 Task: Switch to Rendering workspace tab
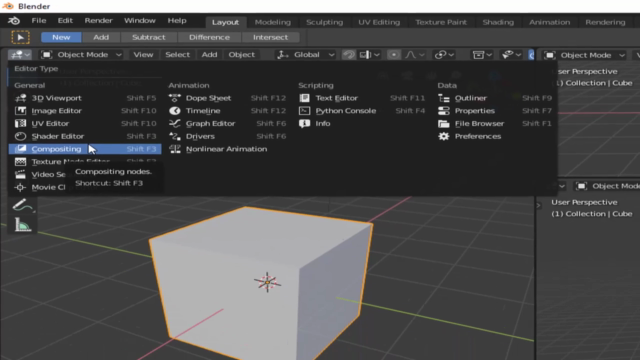tap(605, 22)
